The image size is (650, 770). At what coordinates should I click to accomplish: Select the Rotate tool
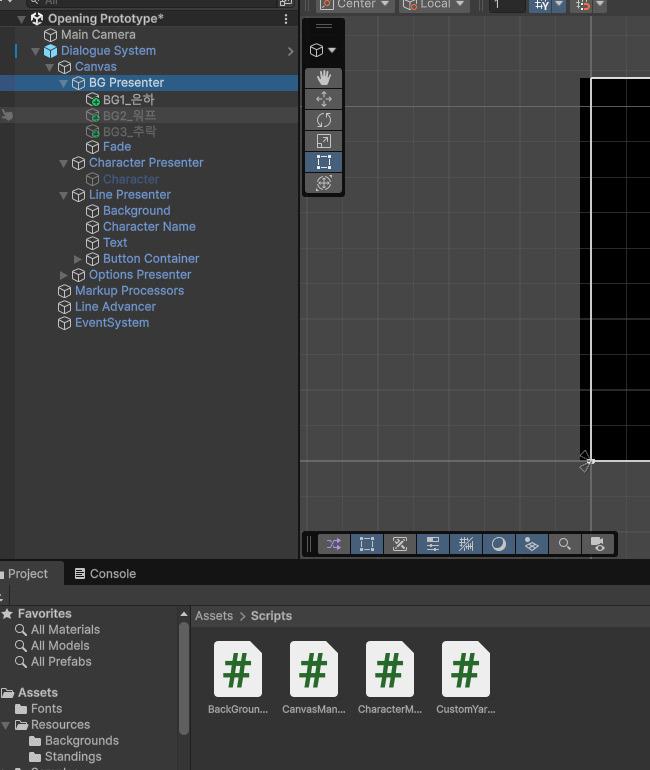[x=324, y=120]
